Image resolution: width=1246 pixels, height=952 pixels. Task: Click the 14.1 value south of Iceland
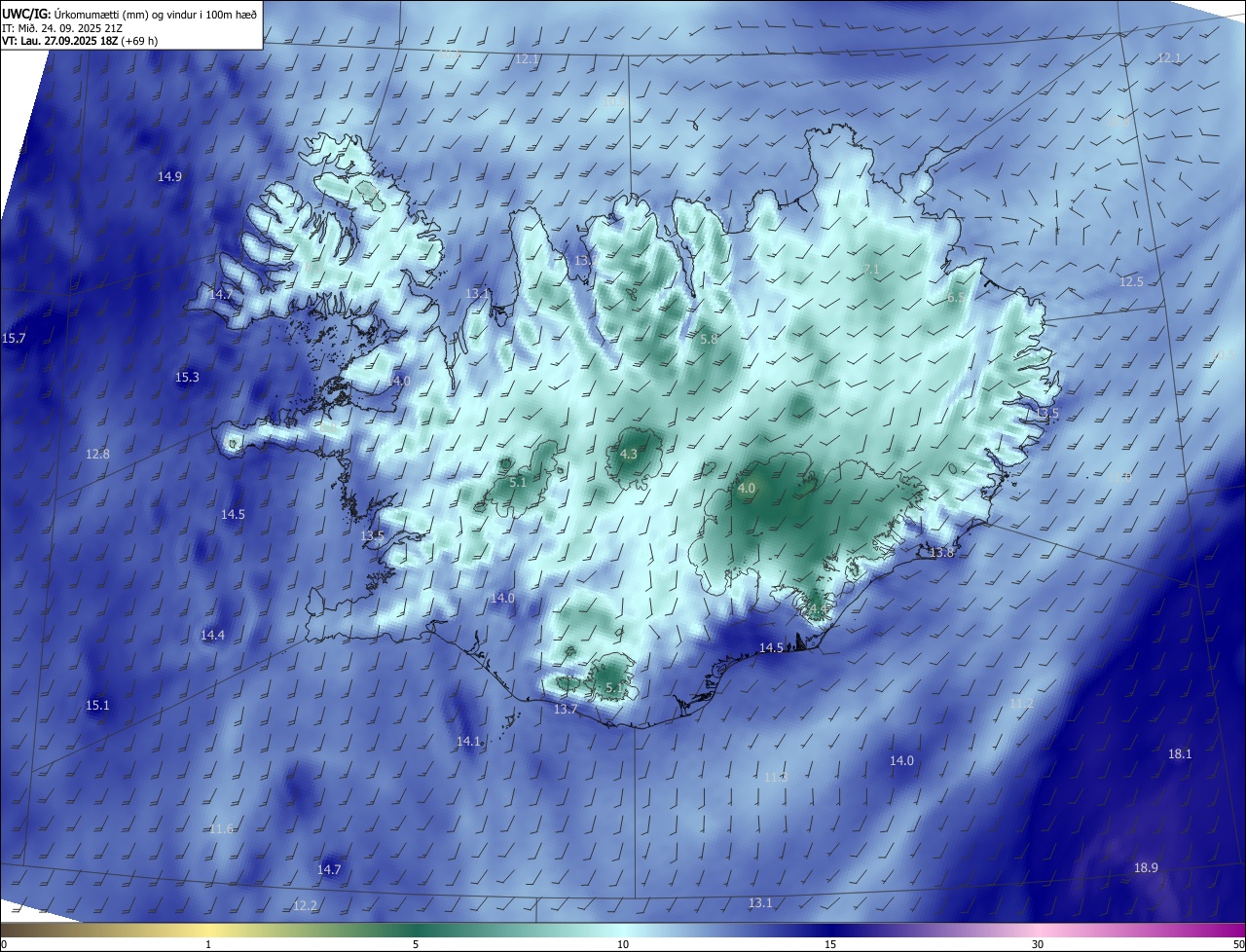pos(468,741)
